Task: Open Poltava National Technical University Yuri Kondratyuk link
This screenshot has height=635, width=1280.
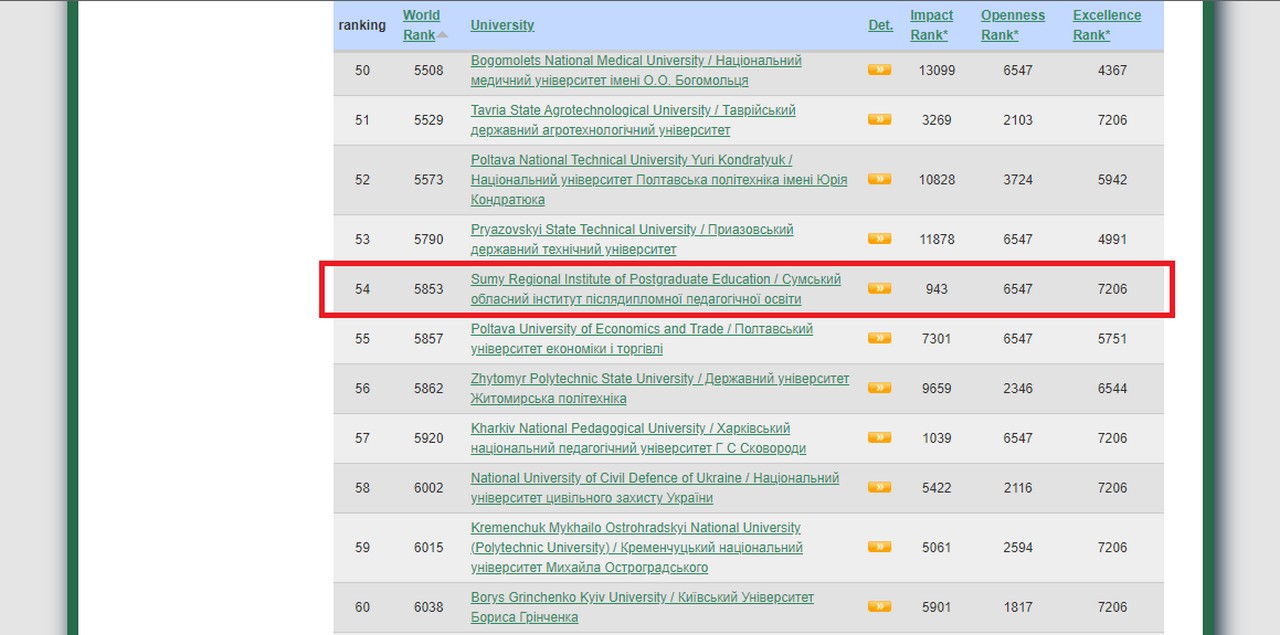Action: 659,180
